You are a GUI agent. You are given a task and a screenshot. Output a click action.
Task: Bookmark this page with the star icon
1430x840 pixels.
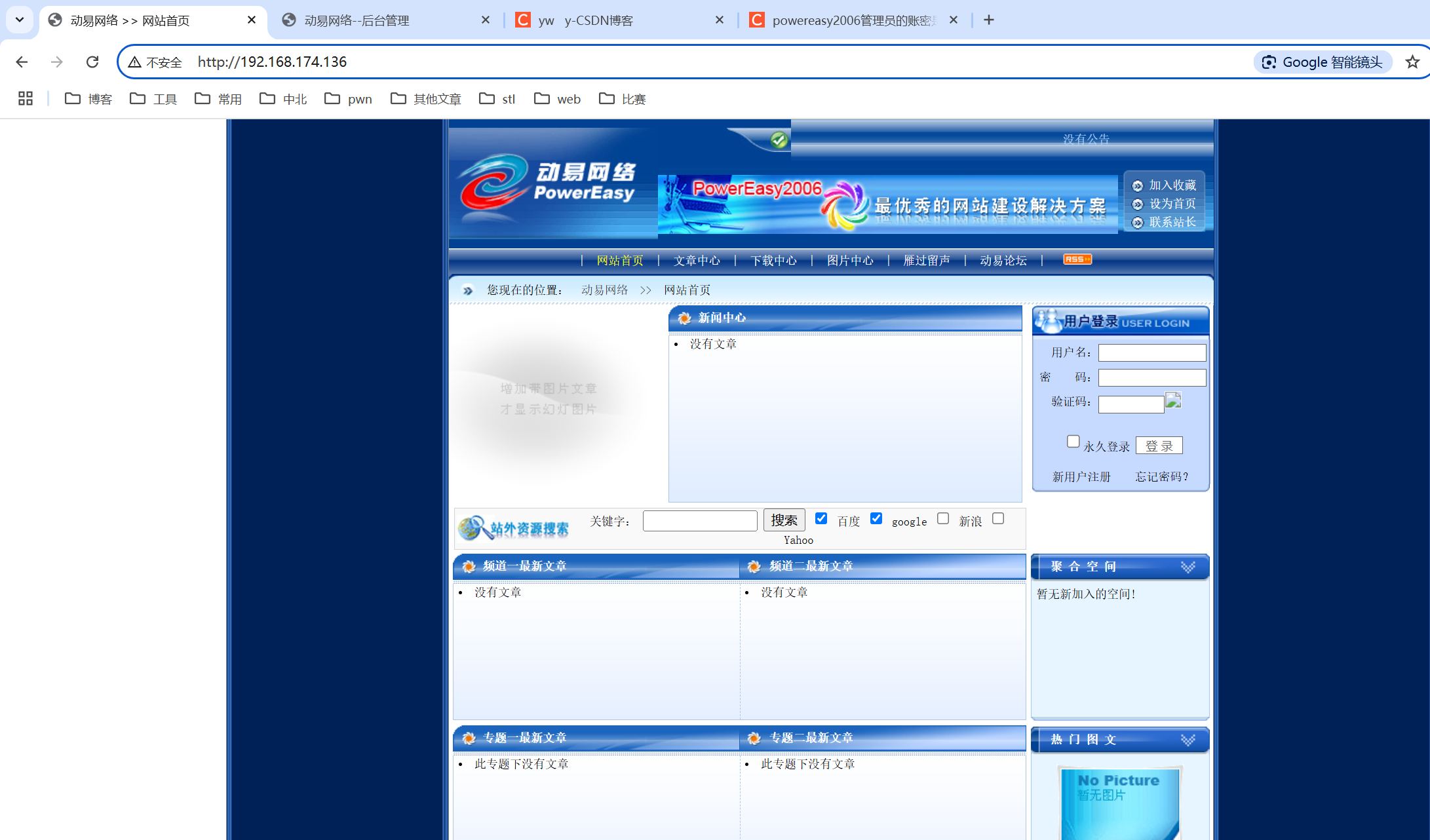[1412, 62]
